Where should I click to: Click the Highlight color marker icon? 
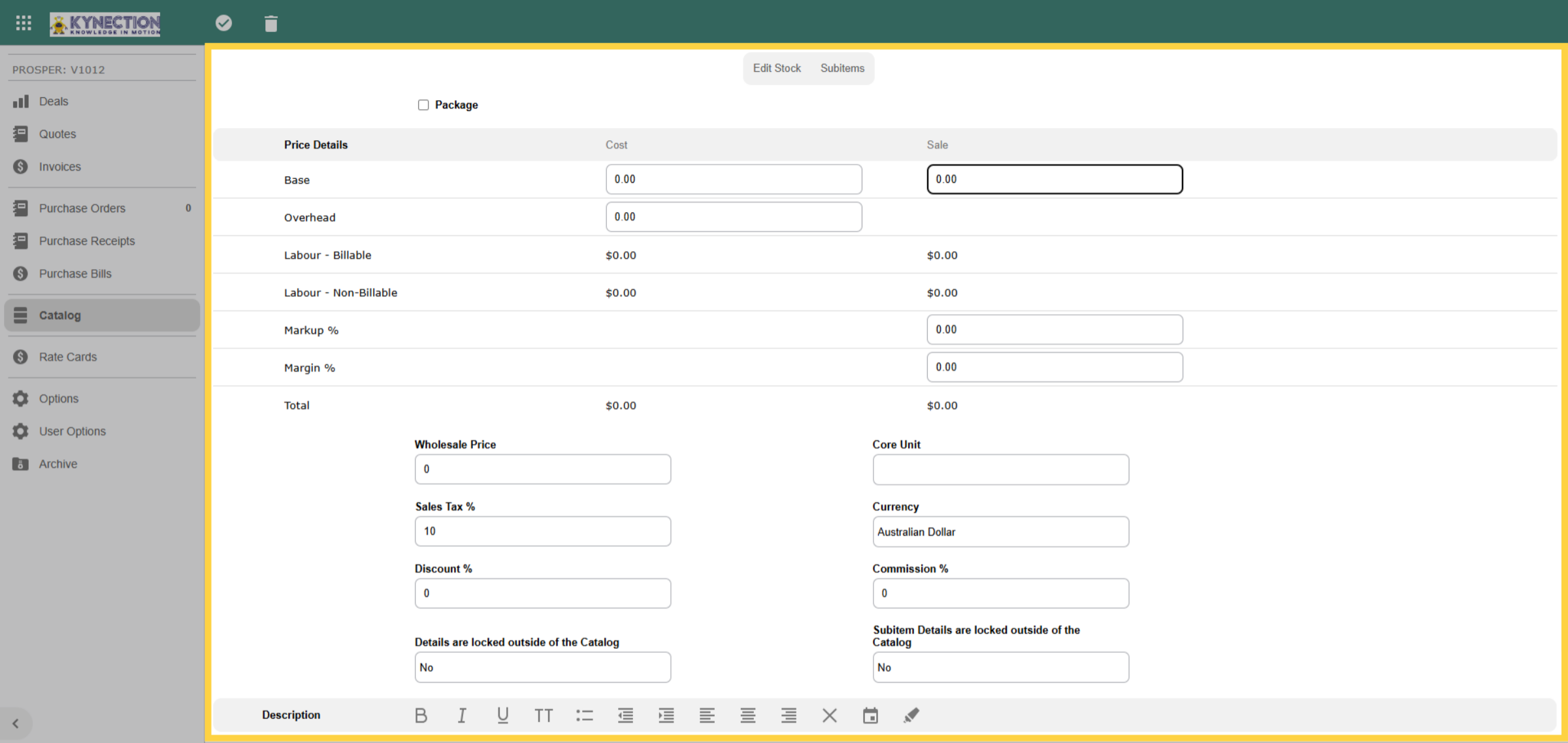click(x=911, y=716)
